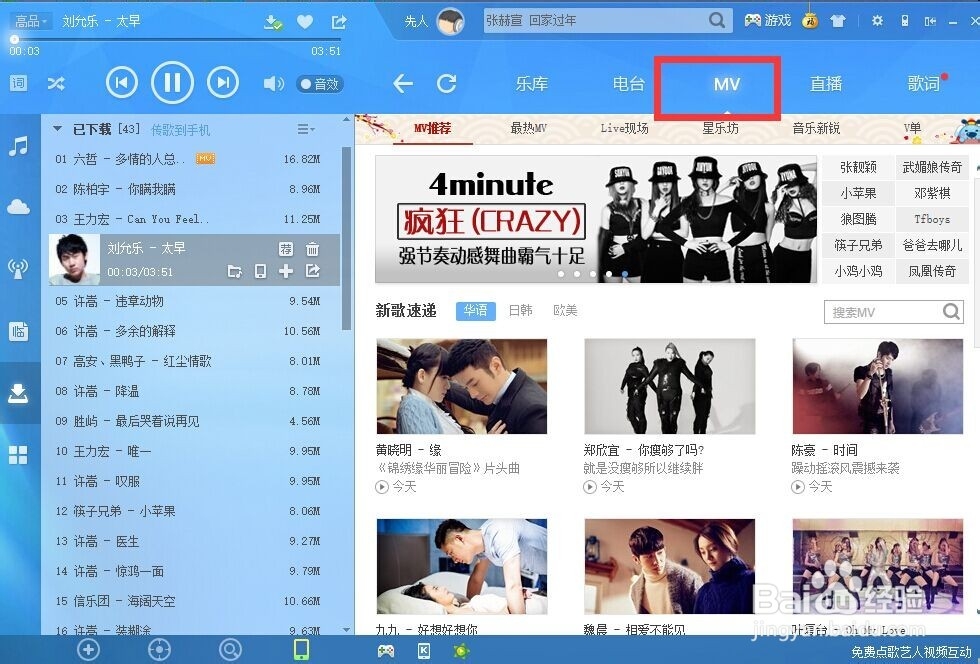
Task: Click the 武媚娘传奇 tag button
Action: 932,167
